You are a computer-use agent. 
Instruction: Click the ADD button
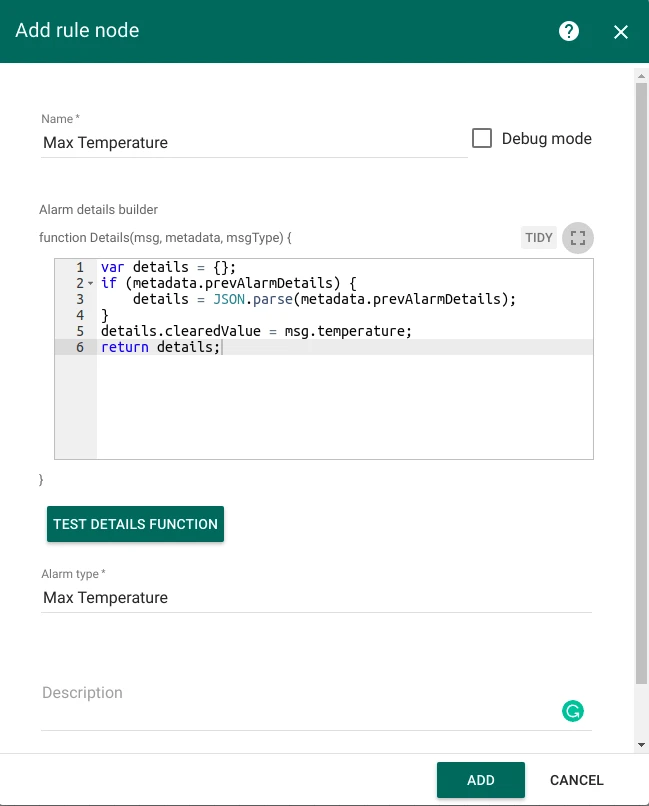480,780
